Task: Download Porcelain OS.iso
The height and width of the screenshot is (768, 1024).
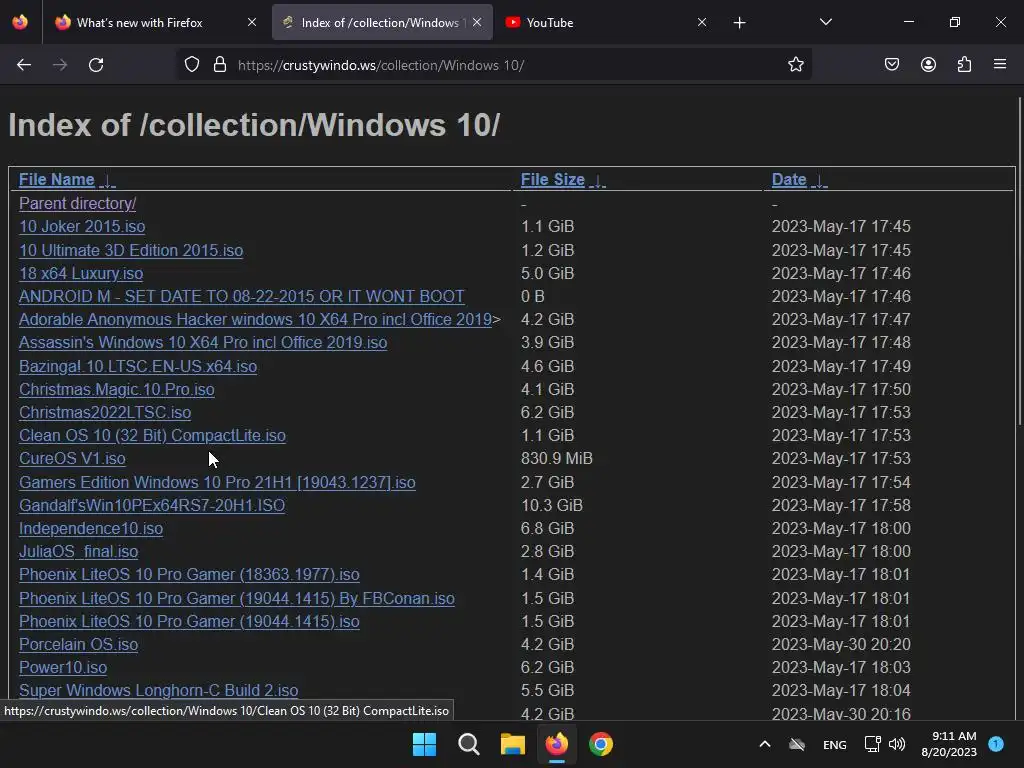Action: pos(78,645)
